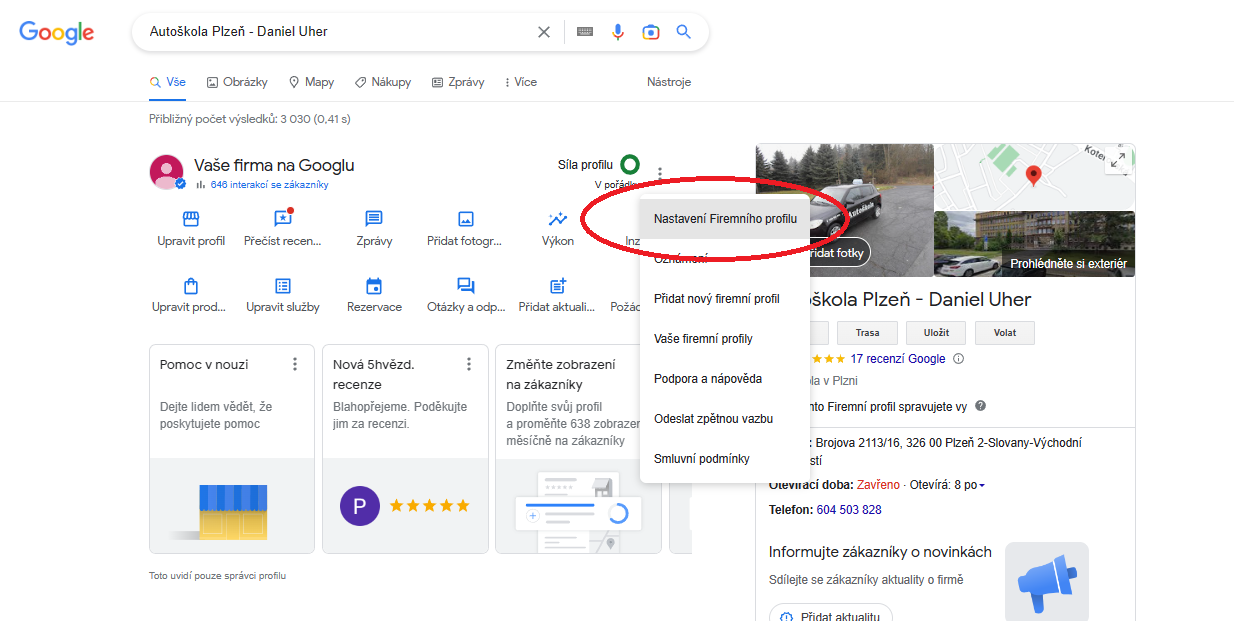Click the Pomoc v nouzi storefront illustration
1234x621 pixels.
(x=233, y=511)
